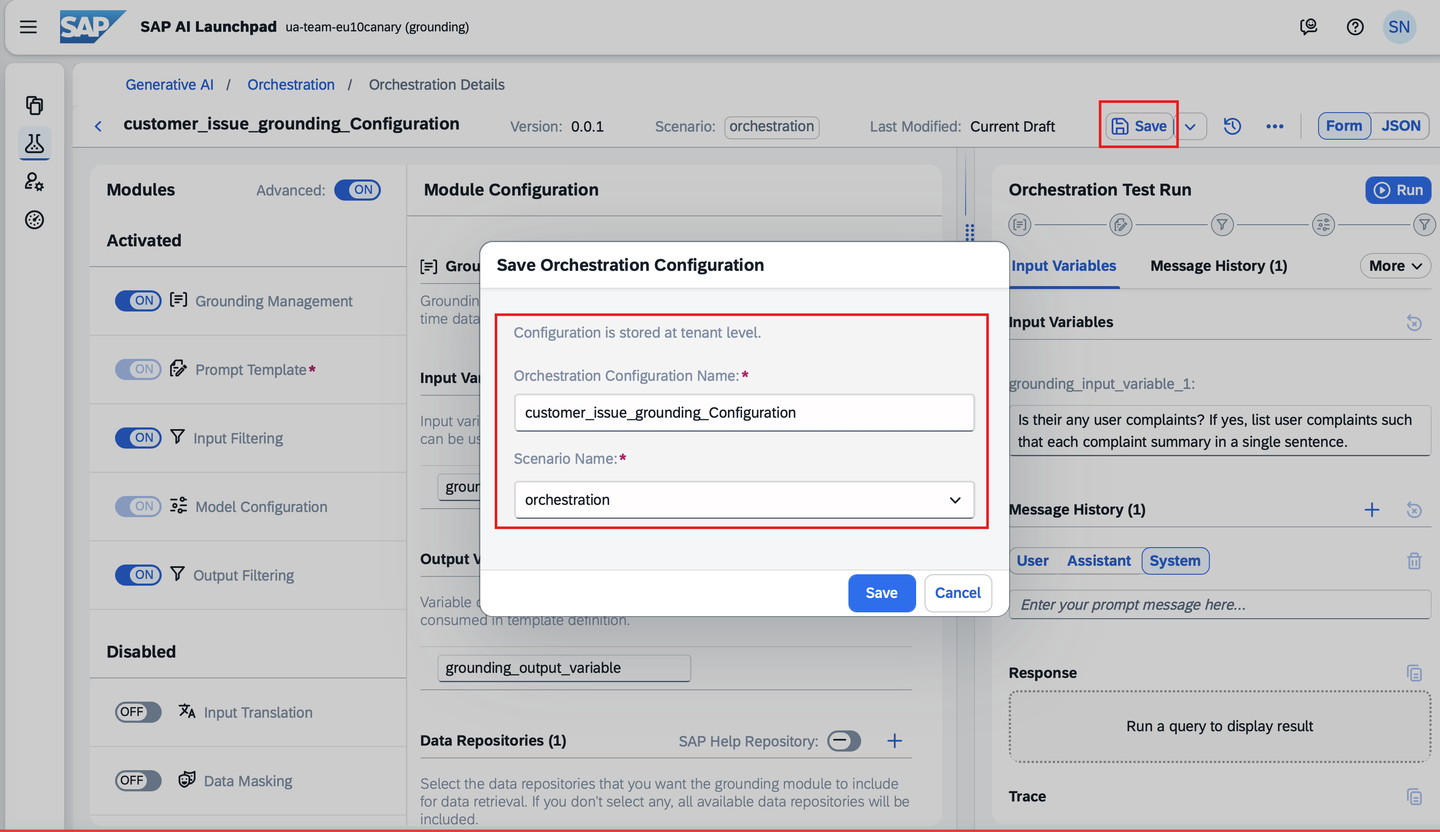Click the SAP logo

(93, 27)
